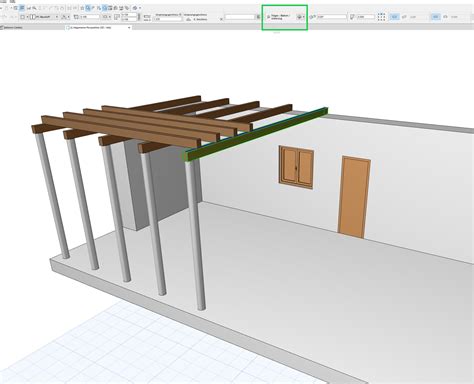Select the orange door in the wall

coord(354,197)
